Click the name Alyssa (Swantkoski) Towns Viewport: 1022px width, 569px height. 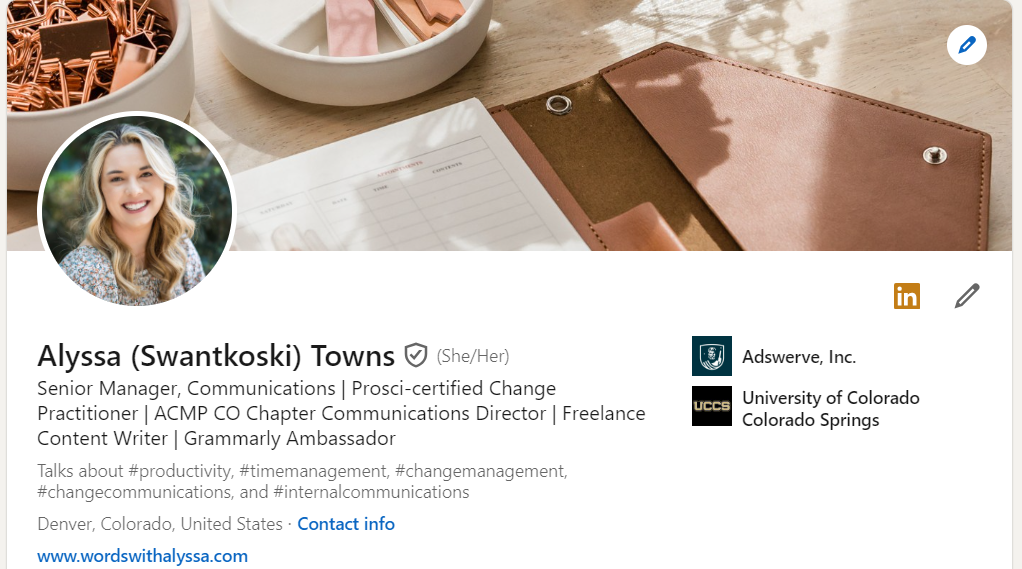pyautogui.click(x=216, y=356)
